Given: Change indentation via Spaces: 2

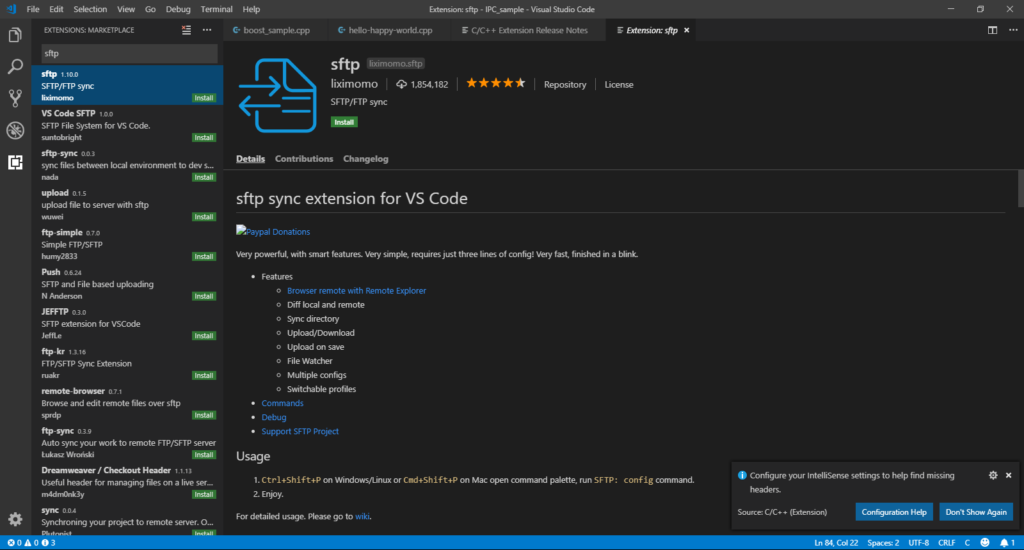Looking at the screenshot, I should (x=883, y=543).
